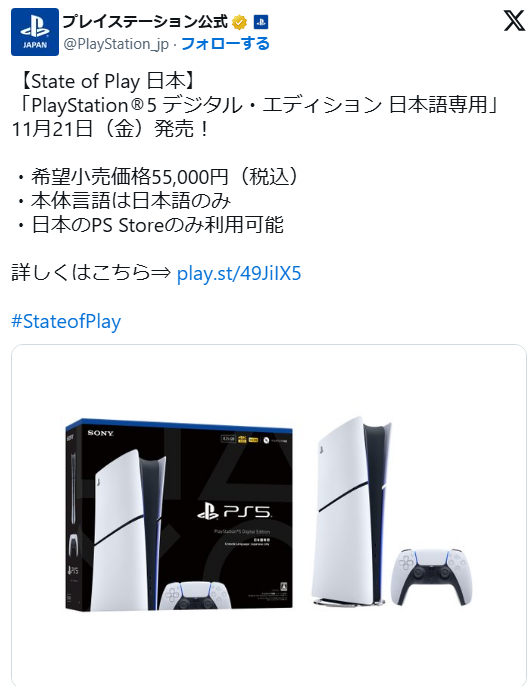Click the SONY logo on the box
Viewport: 531px width, 686px height.
coord(101,433)
